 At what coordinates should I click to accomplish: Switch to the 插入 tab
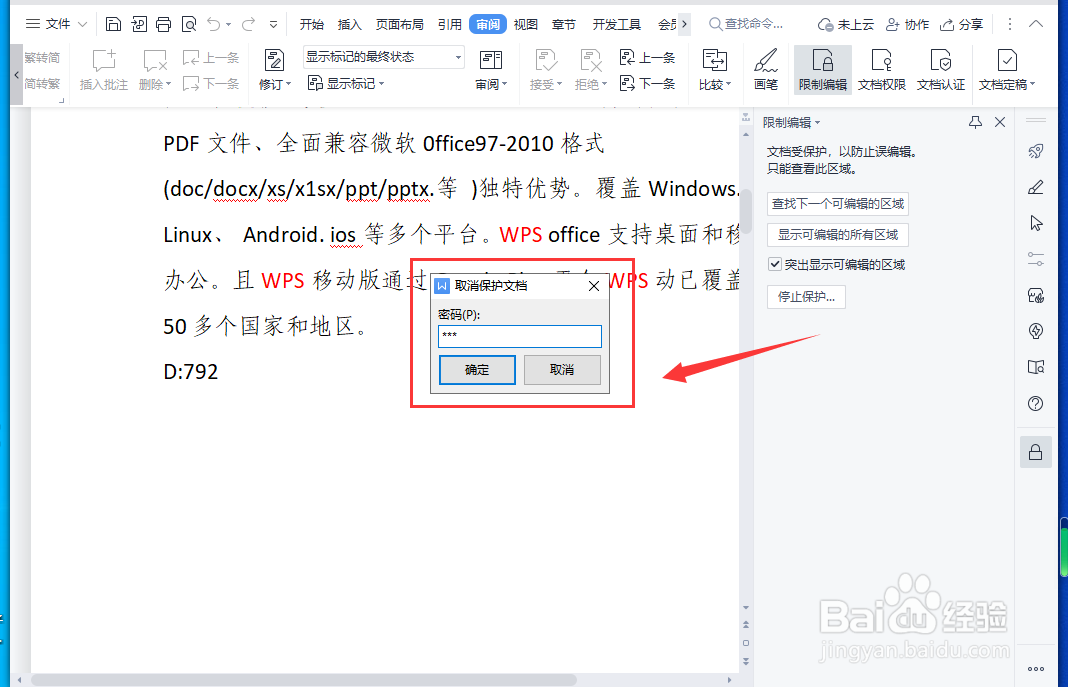click(x=349, y=25)
